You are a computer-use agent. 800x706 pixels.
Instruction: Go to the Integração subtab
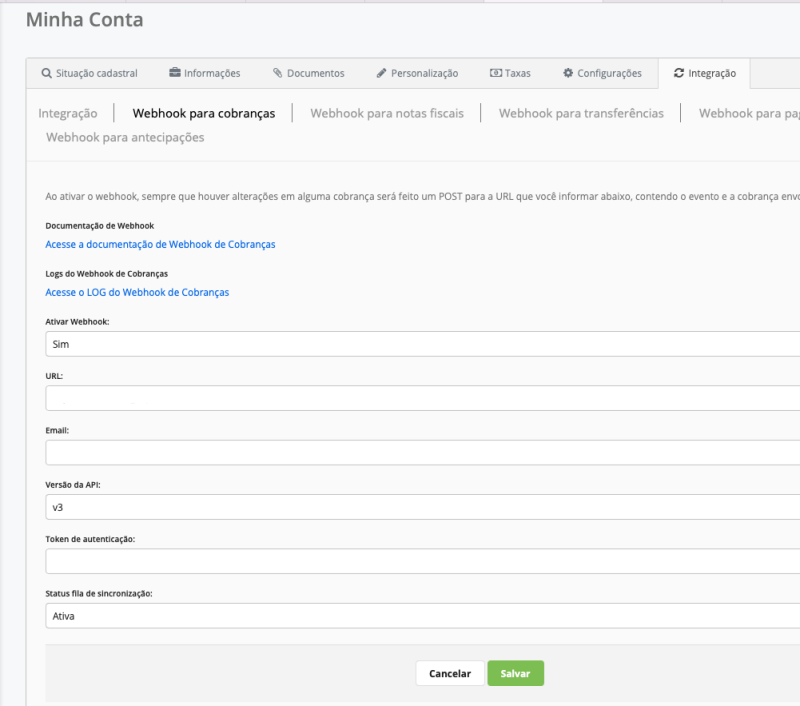coord(68,113)
